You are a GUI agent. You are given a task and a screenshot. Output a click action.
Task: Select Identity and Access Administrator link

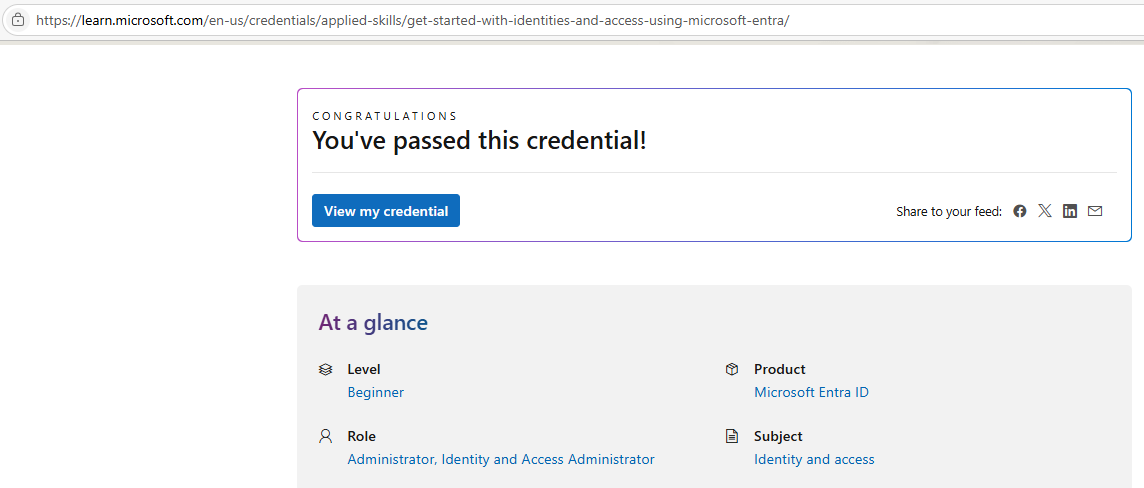point(548,460)
